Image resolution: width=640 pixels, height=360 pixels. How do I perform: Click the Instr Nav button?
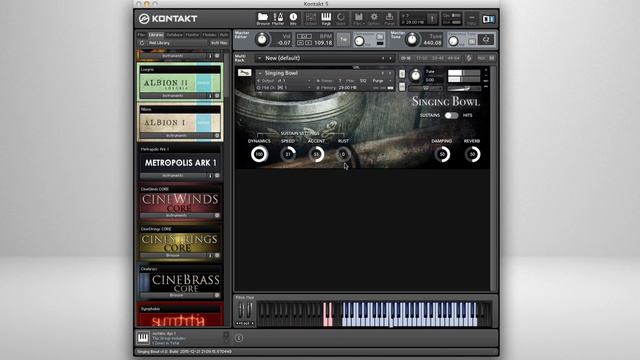219,43
